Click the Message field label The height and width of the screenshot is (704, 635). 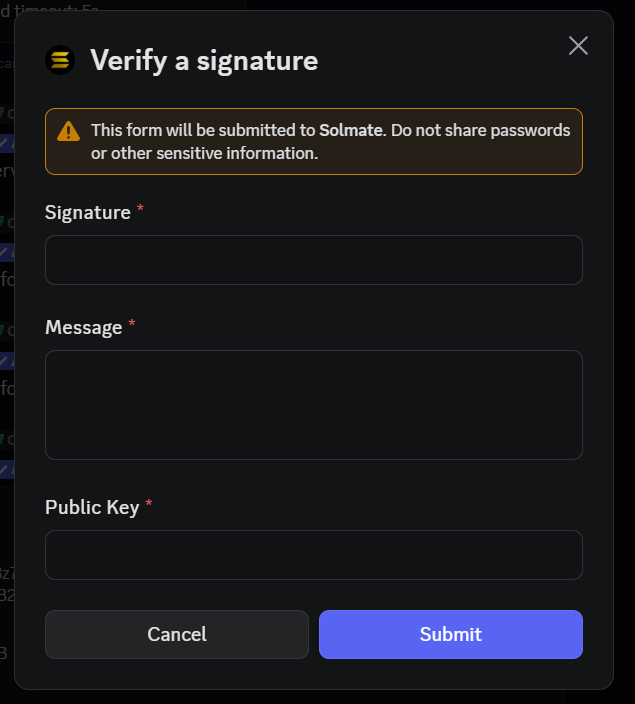click(x=84, y=327)
